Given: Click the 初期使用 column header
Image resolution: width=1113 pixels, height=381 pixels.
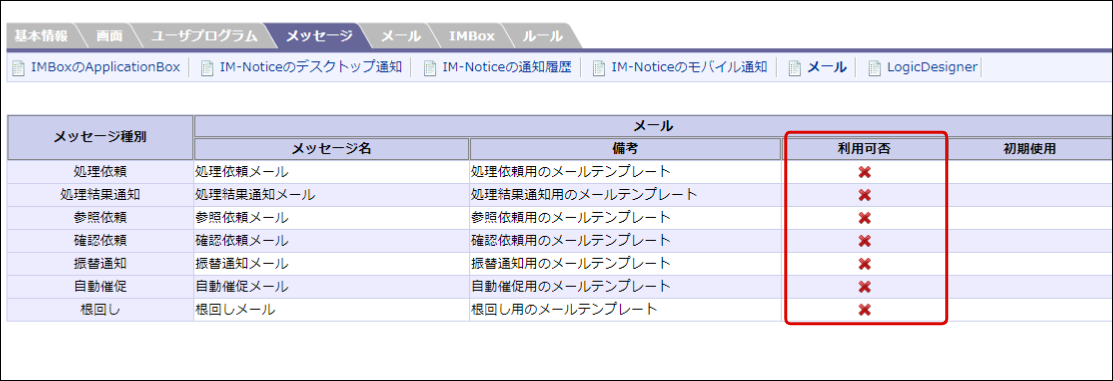Looking at the screenshot, I should [x=1029, y=149].
